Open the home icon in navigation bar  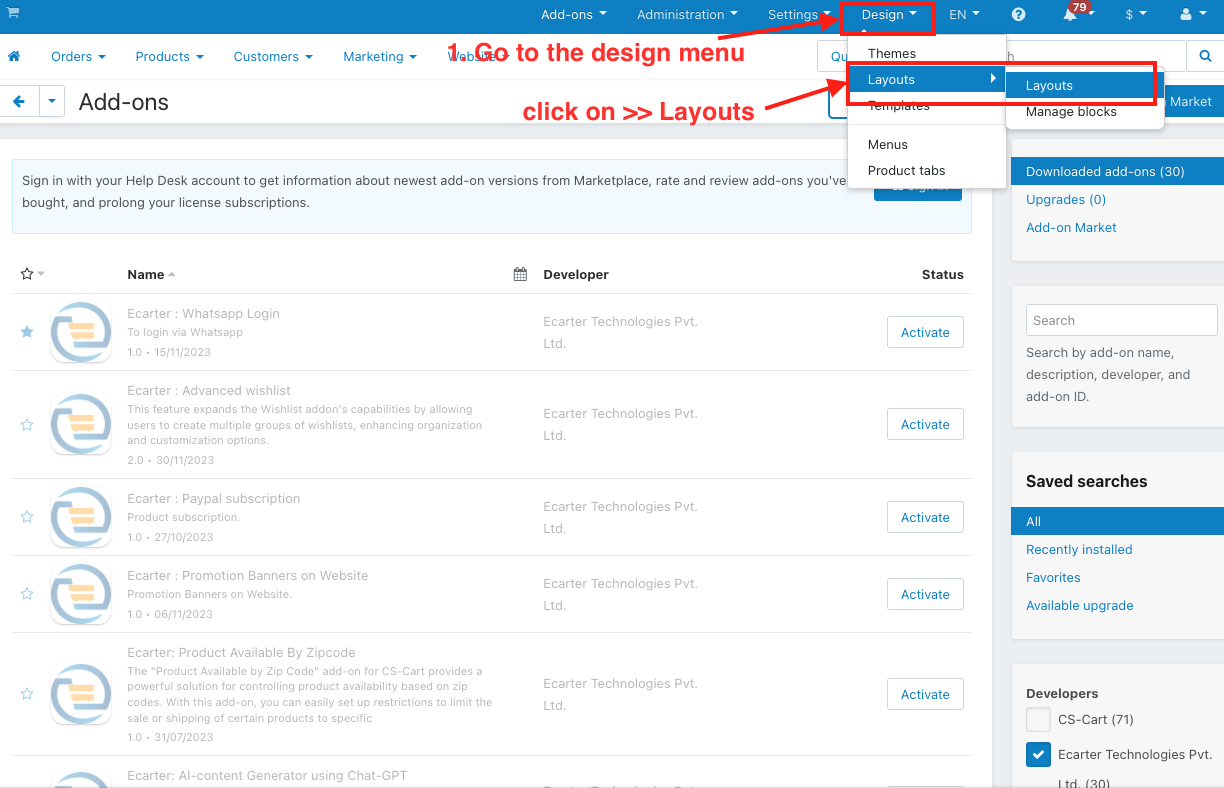coord(14,57)
